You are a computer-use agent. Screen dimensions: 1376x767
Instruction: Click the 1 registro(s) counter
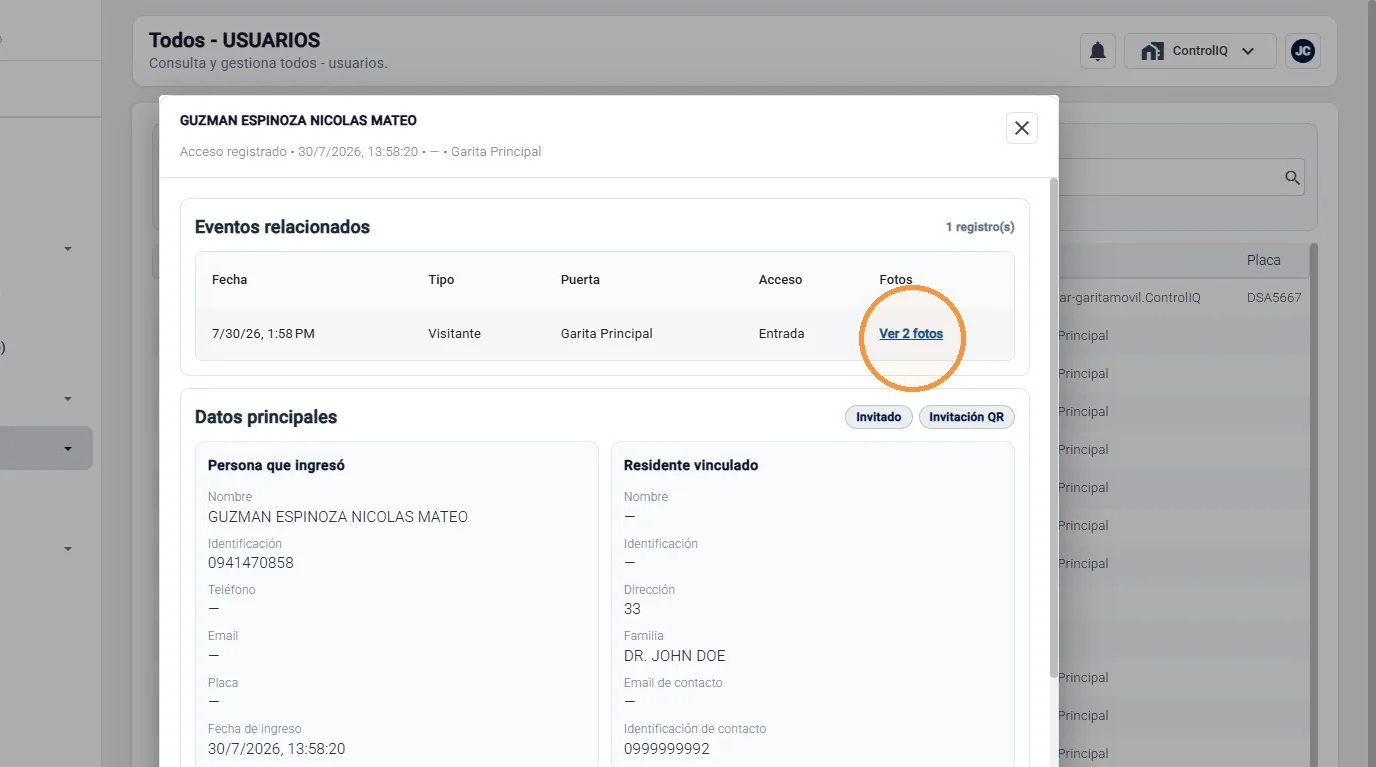pos(980,227)
